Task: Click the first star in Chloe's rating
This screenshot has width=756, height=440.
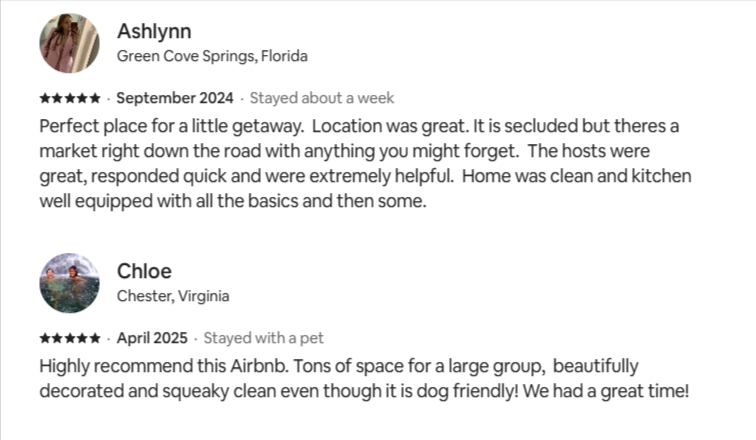Action: pos(44,338)
